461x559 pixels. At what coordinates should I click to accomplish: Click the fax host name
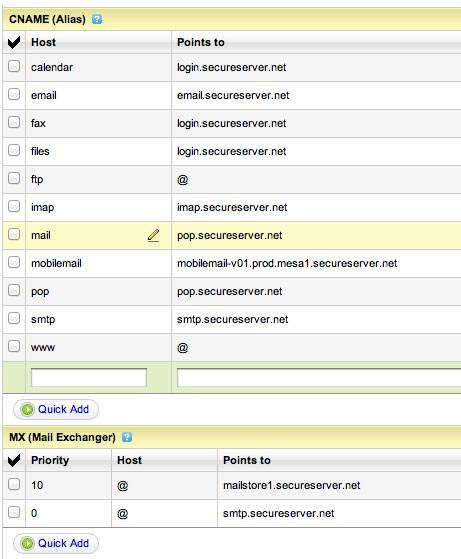point(38,123)
